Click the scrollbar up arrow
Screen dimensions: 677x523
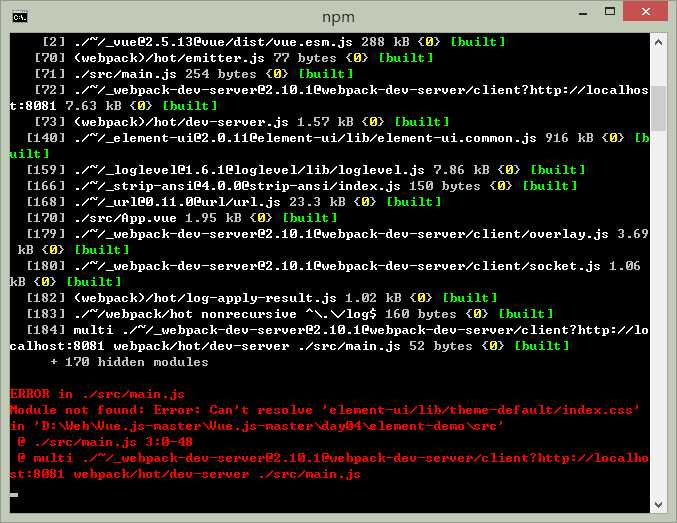[658, 42]
